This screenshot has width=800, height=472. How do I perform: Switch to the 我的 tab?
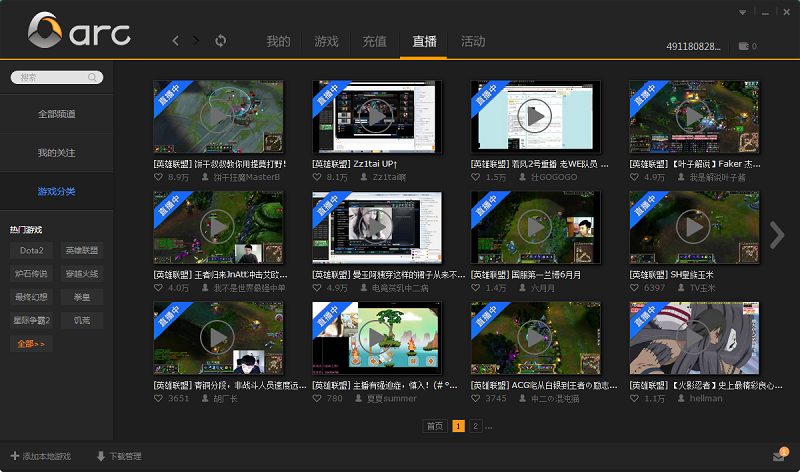278,41
